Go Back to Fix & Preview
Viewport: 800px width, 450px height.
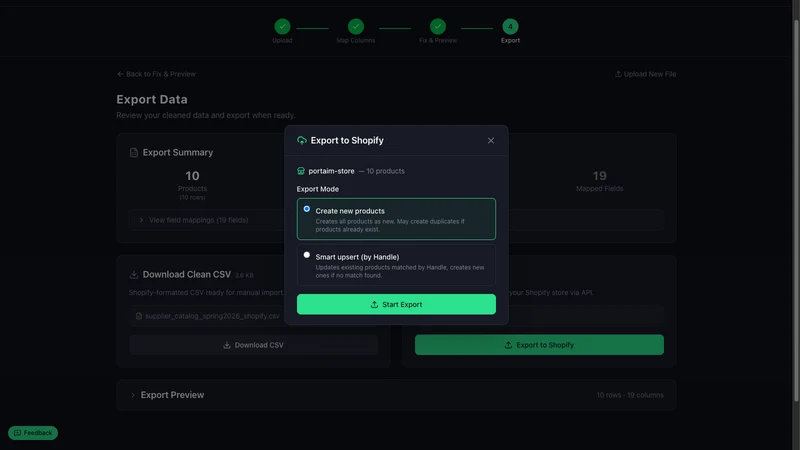[156, 74]
